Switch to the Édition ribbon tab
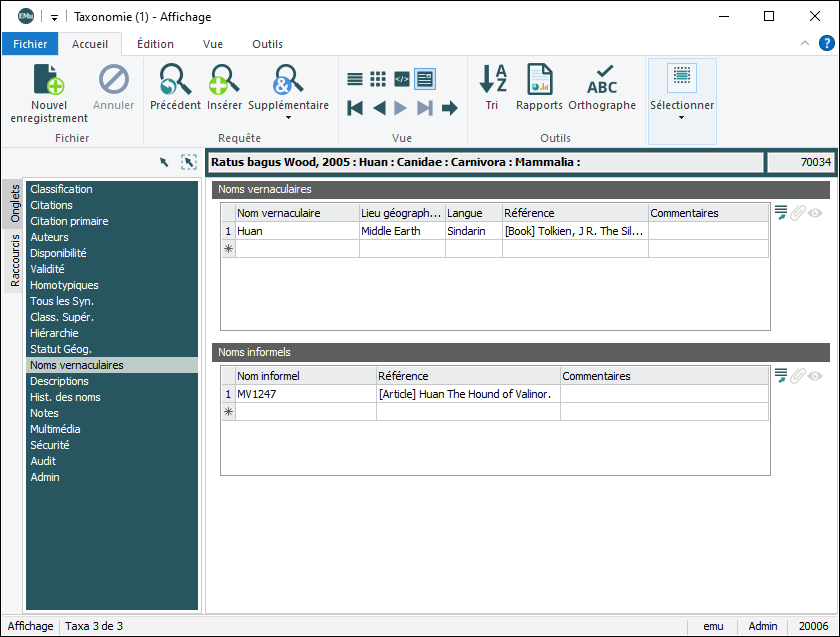Screen dimensions: 840x637 (x=155, y=44)
